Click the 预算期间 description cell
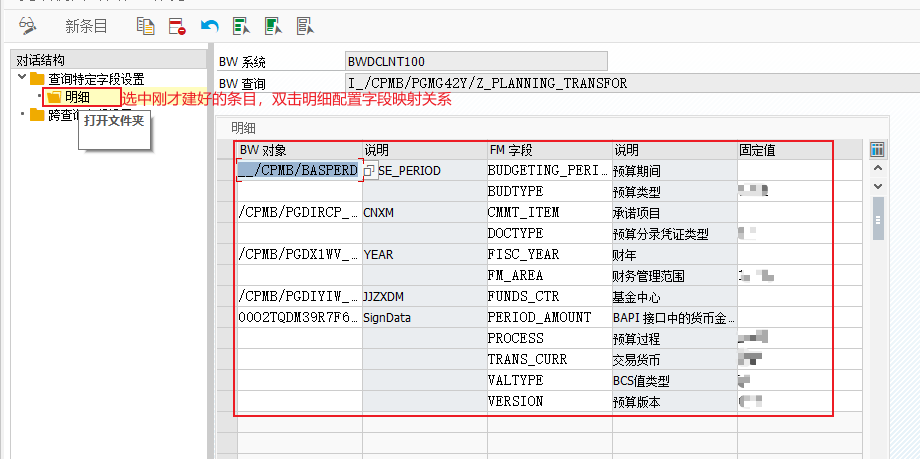Image resolution: width=920 pixels, height=459 pixels. point(675,170)
